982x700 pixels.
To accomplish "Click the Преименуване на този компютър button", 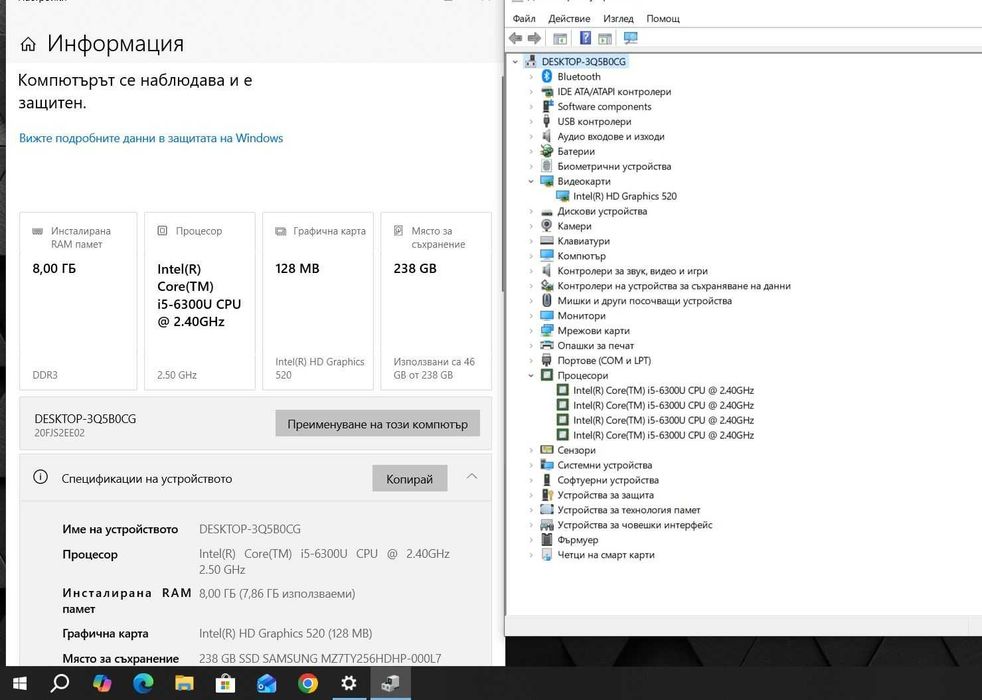I will [x=378, y=424].
